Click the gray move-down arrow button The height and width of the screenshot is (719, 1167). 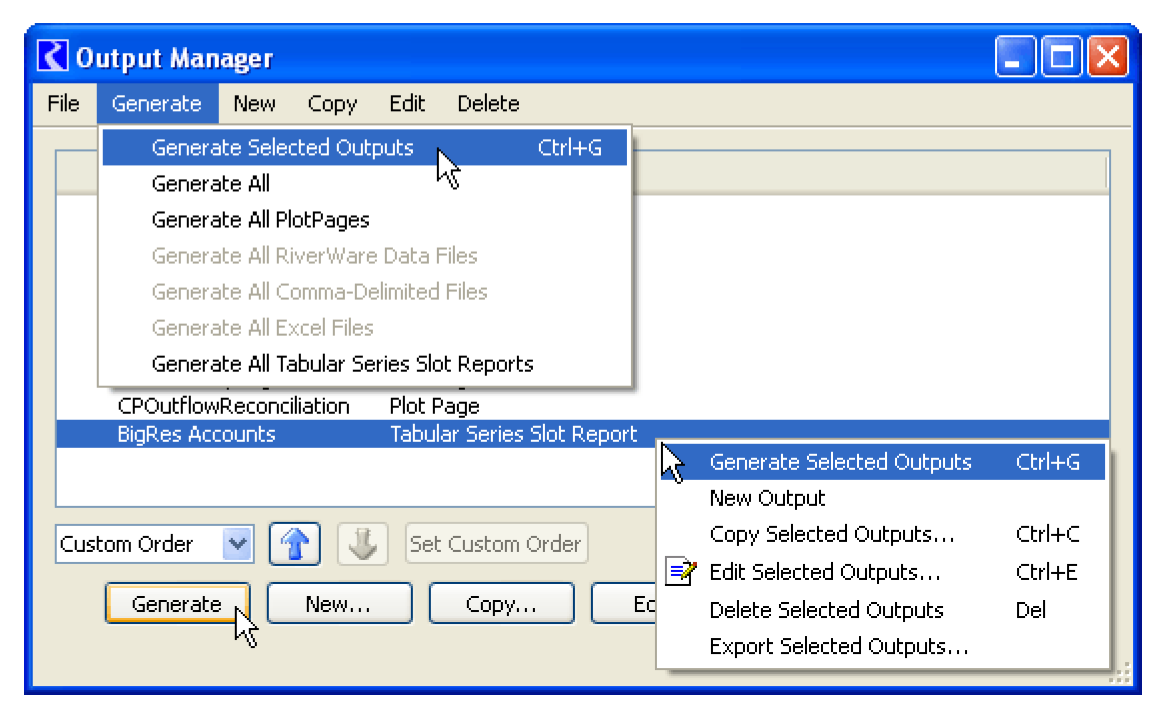tap(361, 544)
